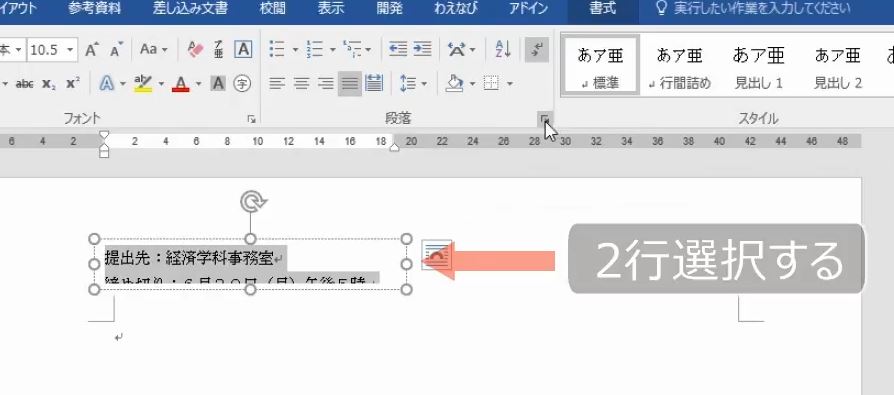Open the change case Aa dropdown
Screen dimensions: 894x395
[x=153, y=50]
